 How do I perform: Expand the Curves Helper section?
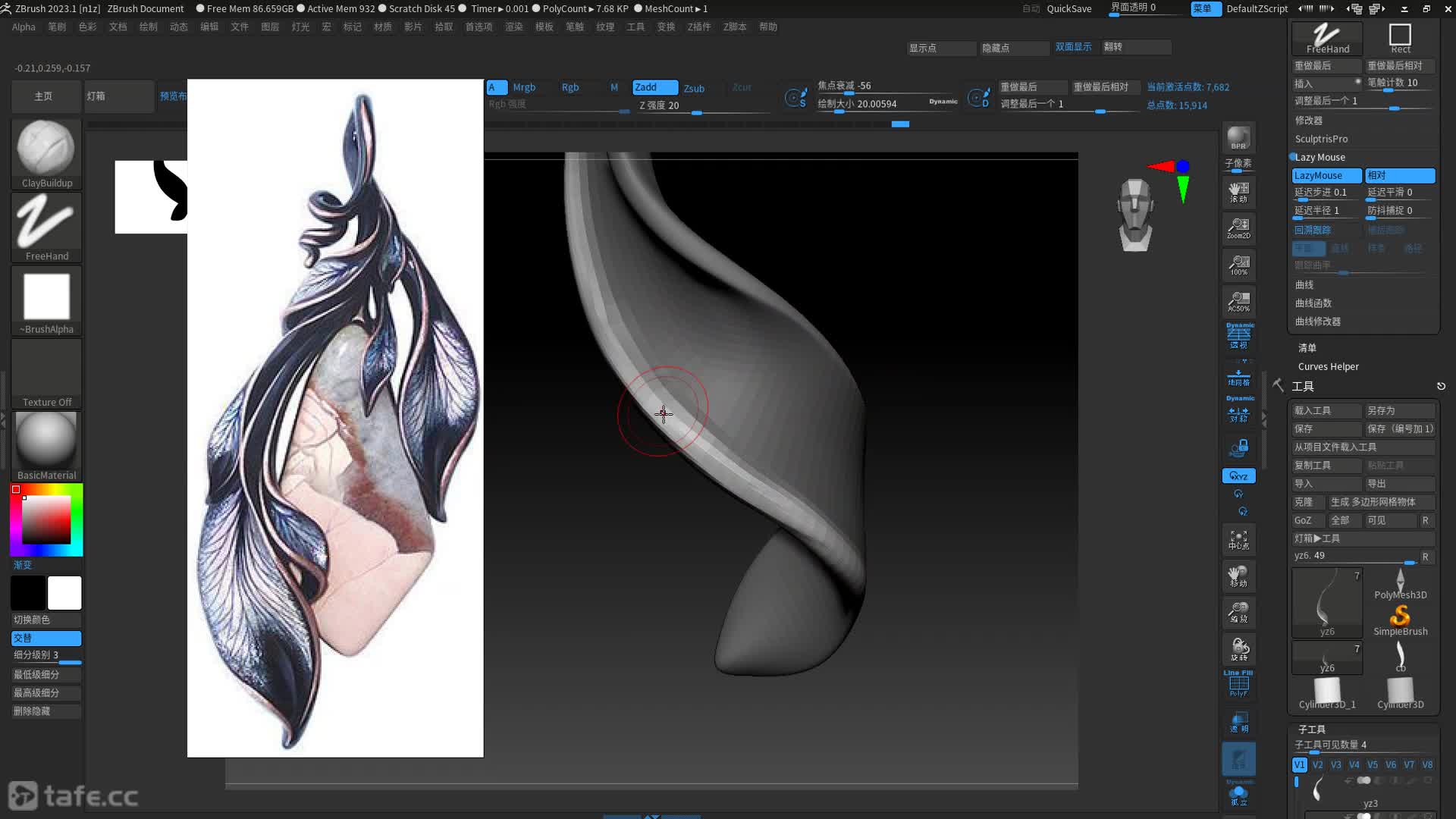(x=1329, y=366)
